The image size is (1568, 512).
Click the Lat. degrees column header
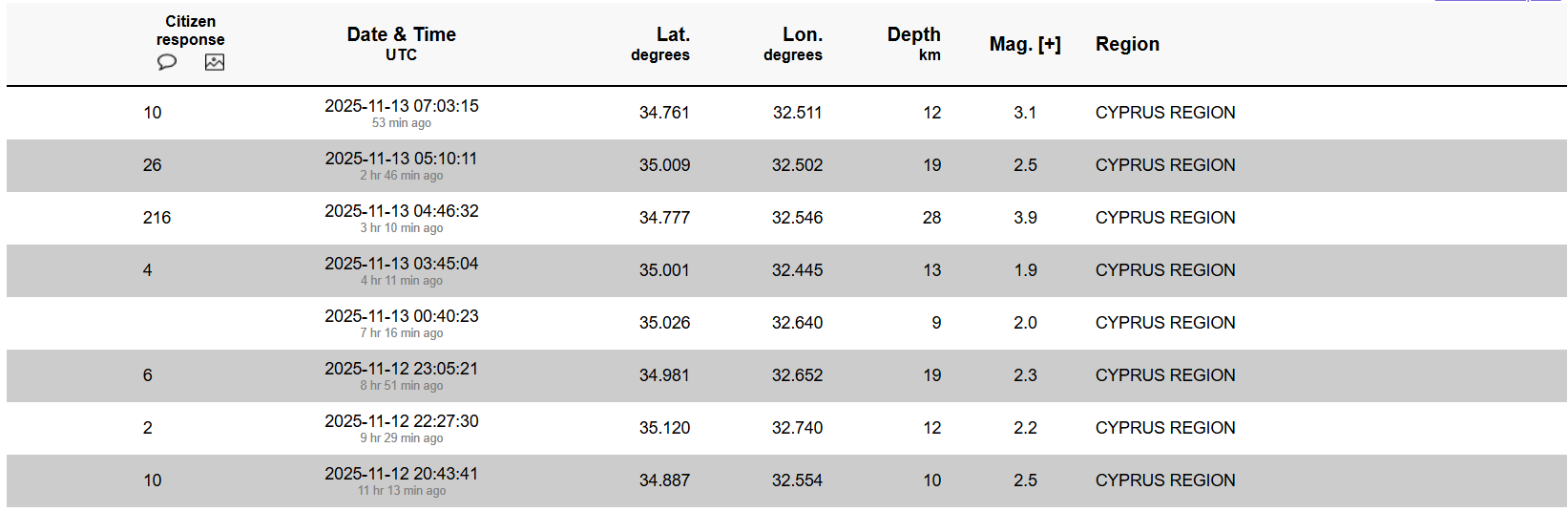click(x=672, y=35)
